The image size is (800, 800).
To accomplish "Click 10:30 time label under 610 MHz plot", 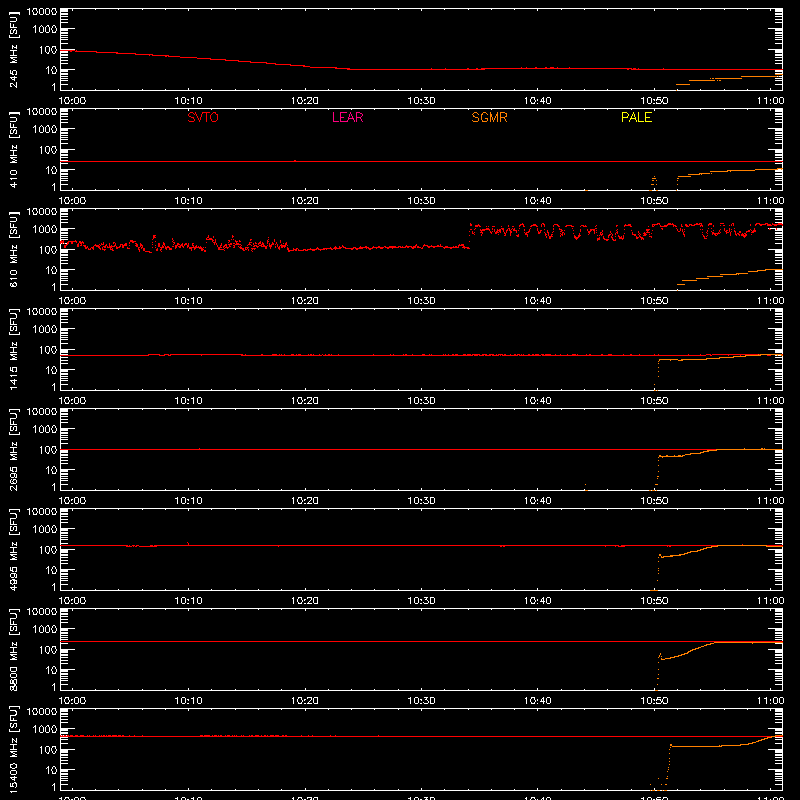I will tap(421, 301).
